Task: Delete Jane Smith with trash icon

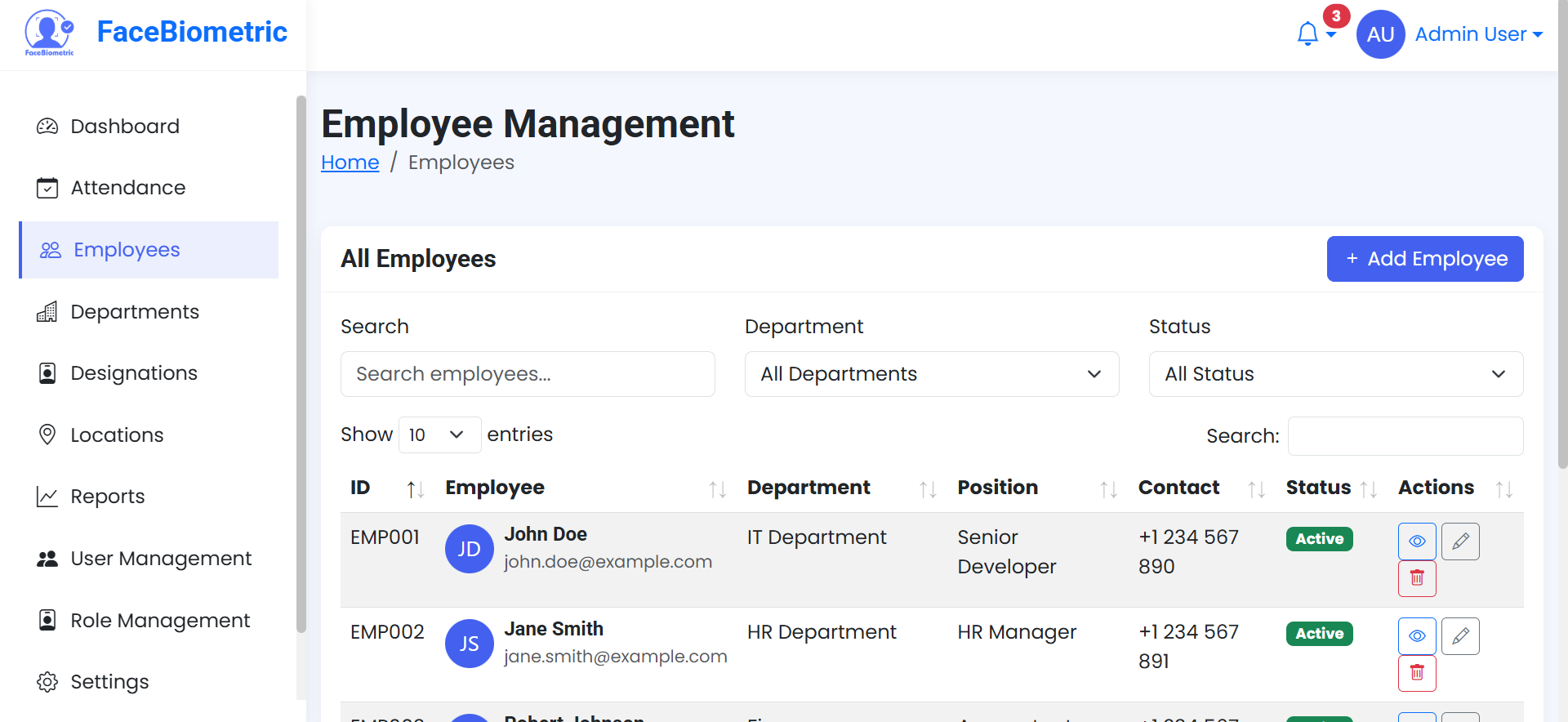Action: coord(1417,673)
